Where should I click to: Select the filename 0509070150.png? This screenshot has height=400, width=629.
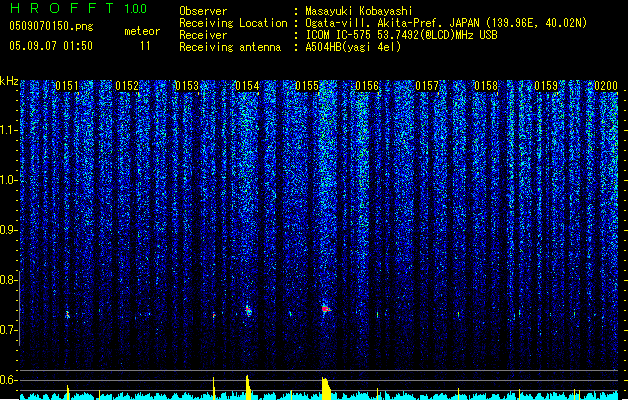(x=51, y=26)
